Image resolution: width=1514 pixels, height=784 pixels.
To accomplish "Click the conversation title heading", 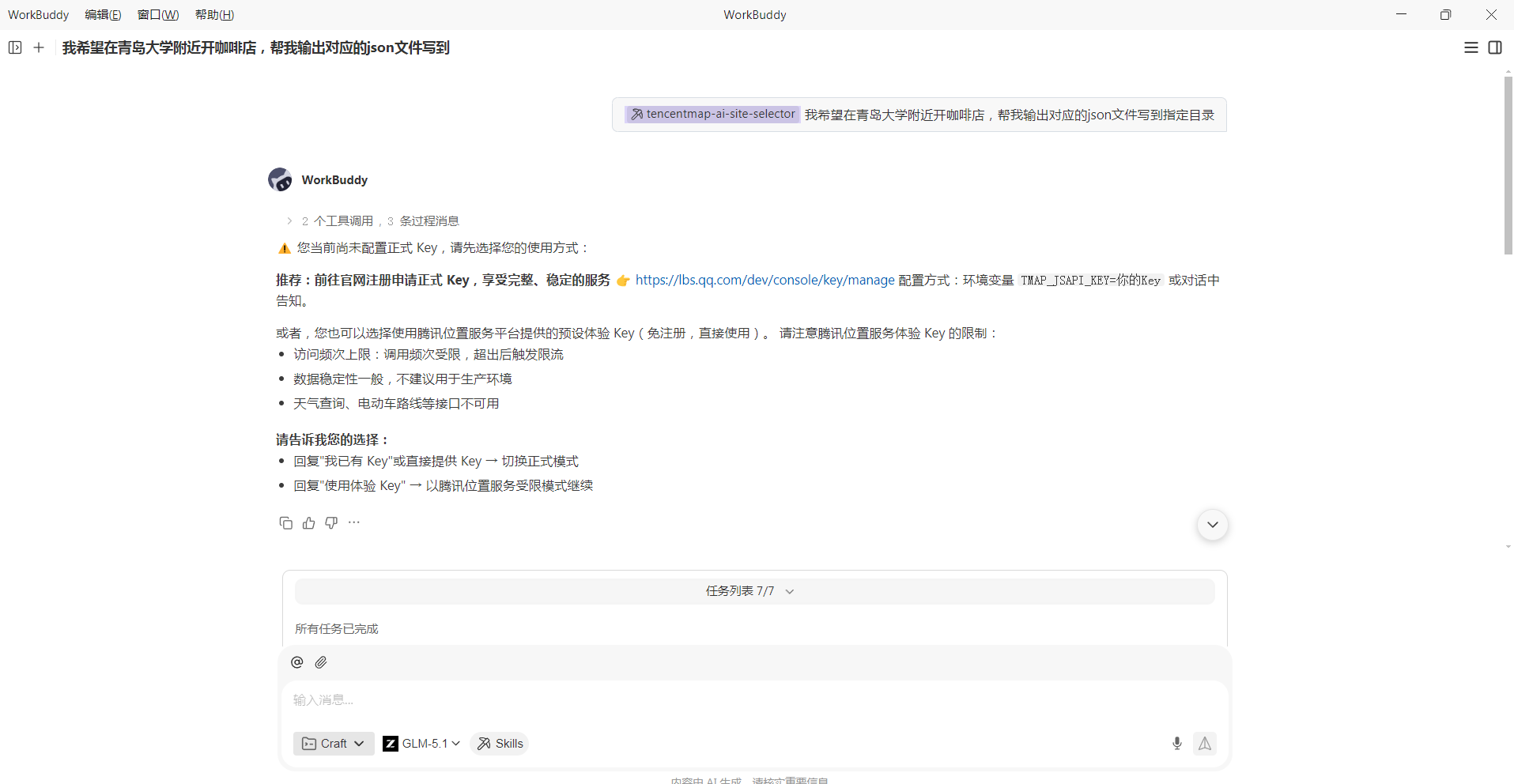I will (x=255, y=48).
